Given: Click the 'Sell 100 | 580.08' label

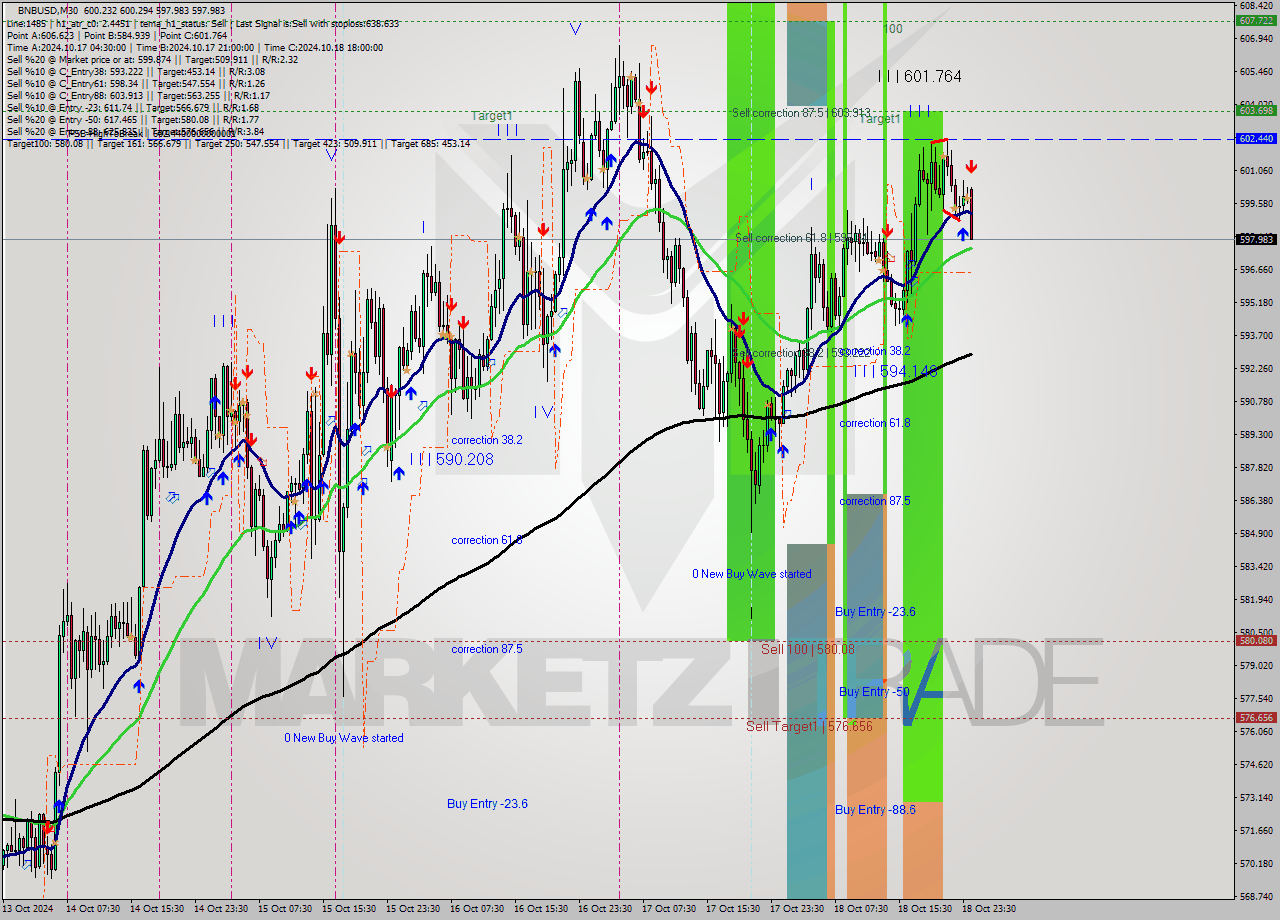Looking at the screenshot, I should point(808,649).
